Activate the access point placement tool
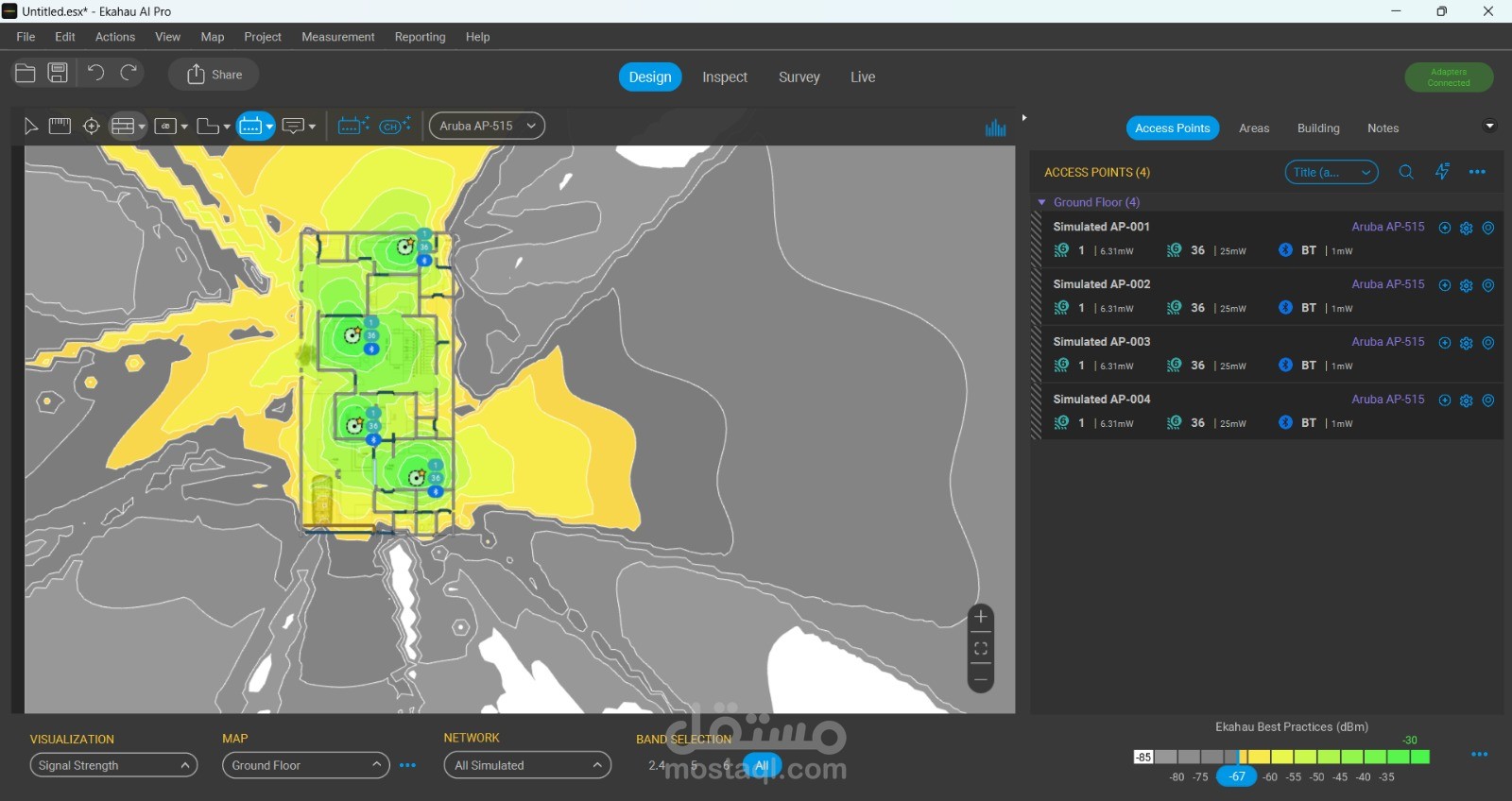This screenshot has width=1512, height=801. [x=250, y=126]
